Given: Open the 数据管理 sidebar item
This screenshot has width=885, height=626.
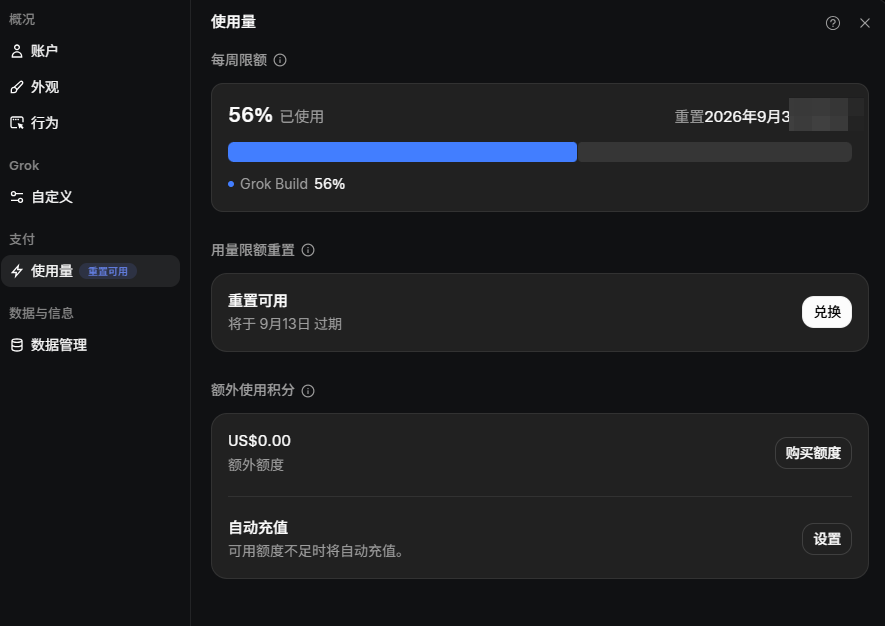Looking at the screenshot, I should [x=90, y=345].
